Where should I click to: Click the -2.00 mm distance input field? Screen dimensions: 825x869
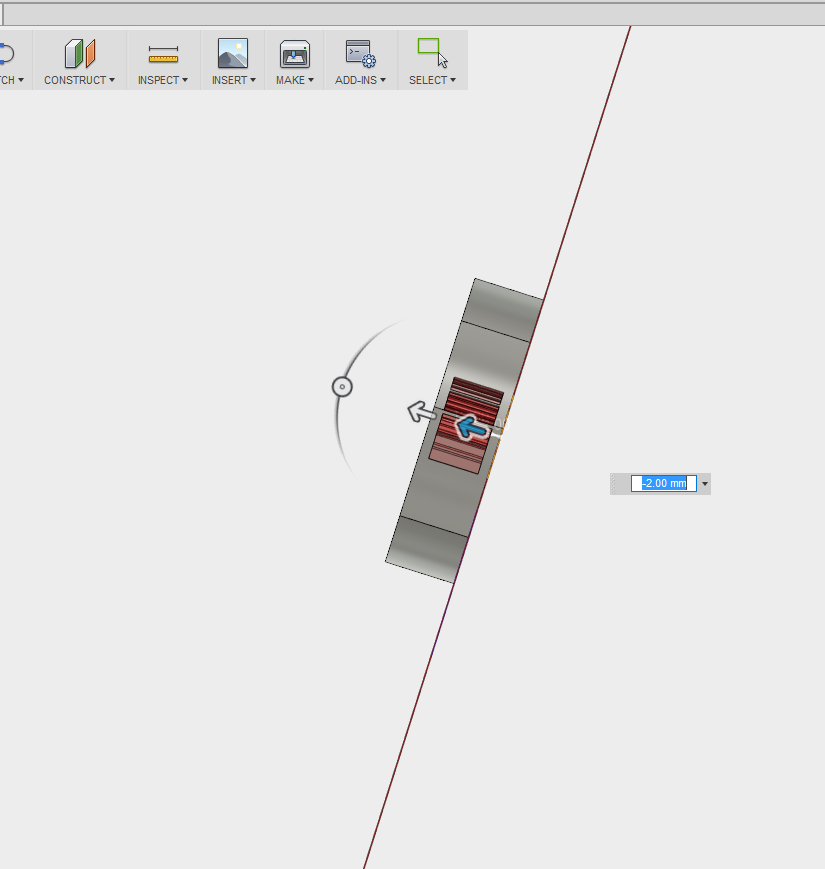tap(663, 483)
